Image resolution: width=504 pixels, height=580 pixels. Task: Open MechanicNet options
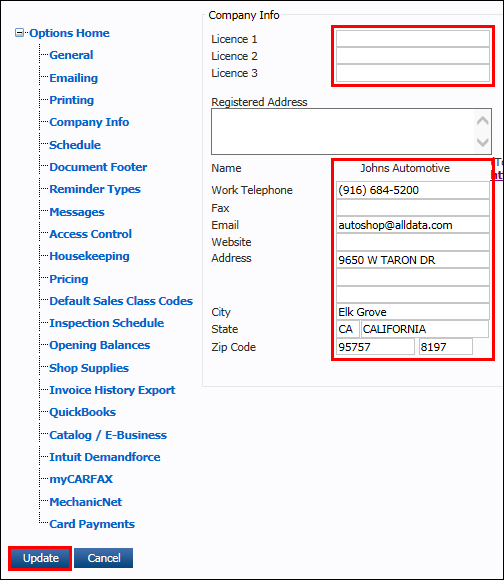coord(86,502)
